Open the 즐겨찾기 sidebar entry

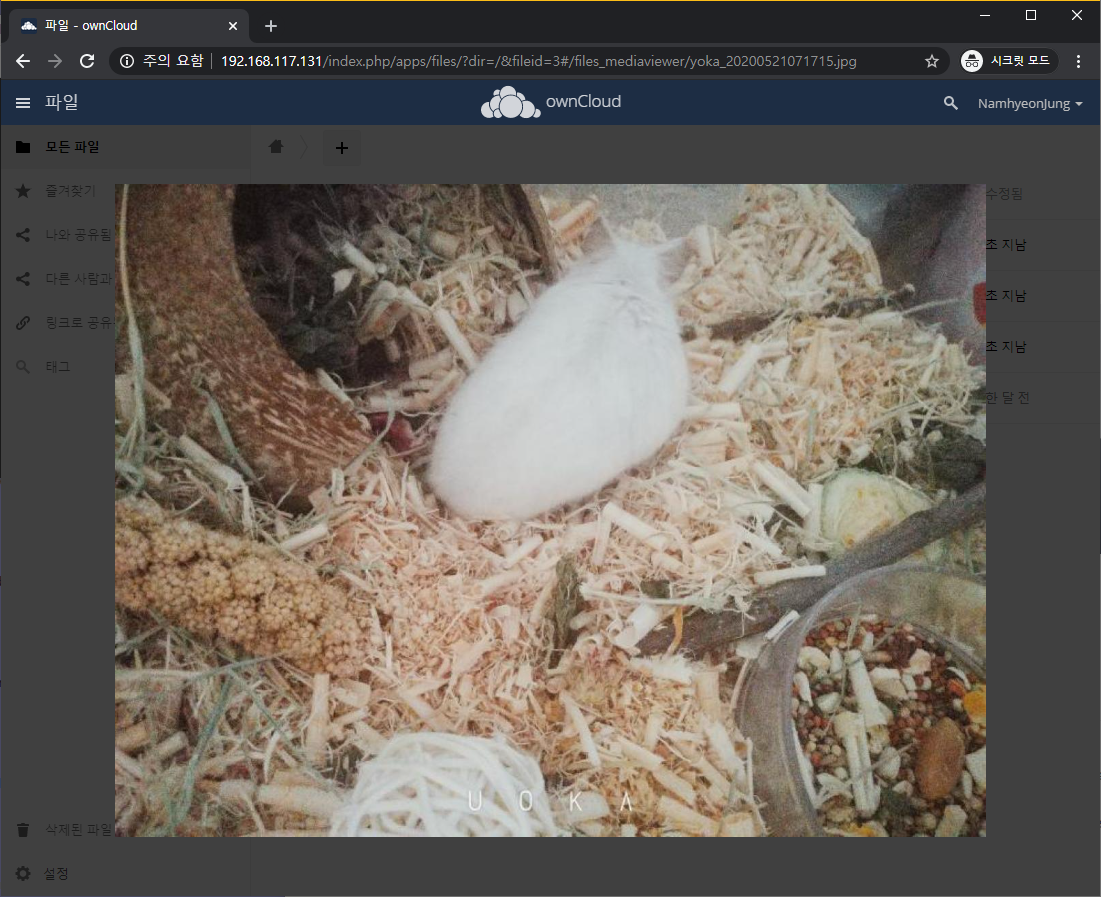[x=70, y=190]
